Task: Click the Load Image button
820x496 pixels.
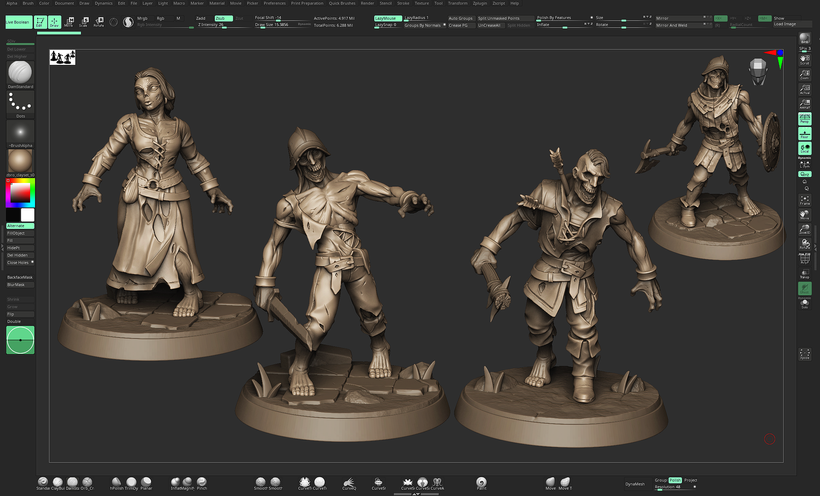Action: pyautogui.click(x=786, y=23)
